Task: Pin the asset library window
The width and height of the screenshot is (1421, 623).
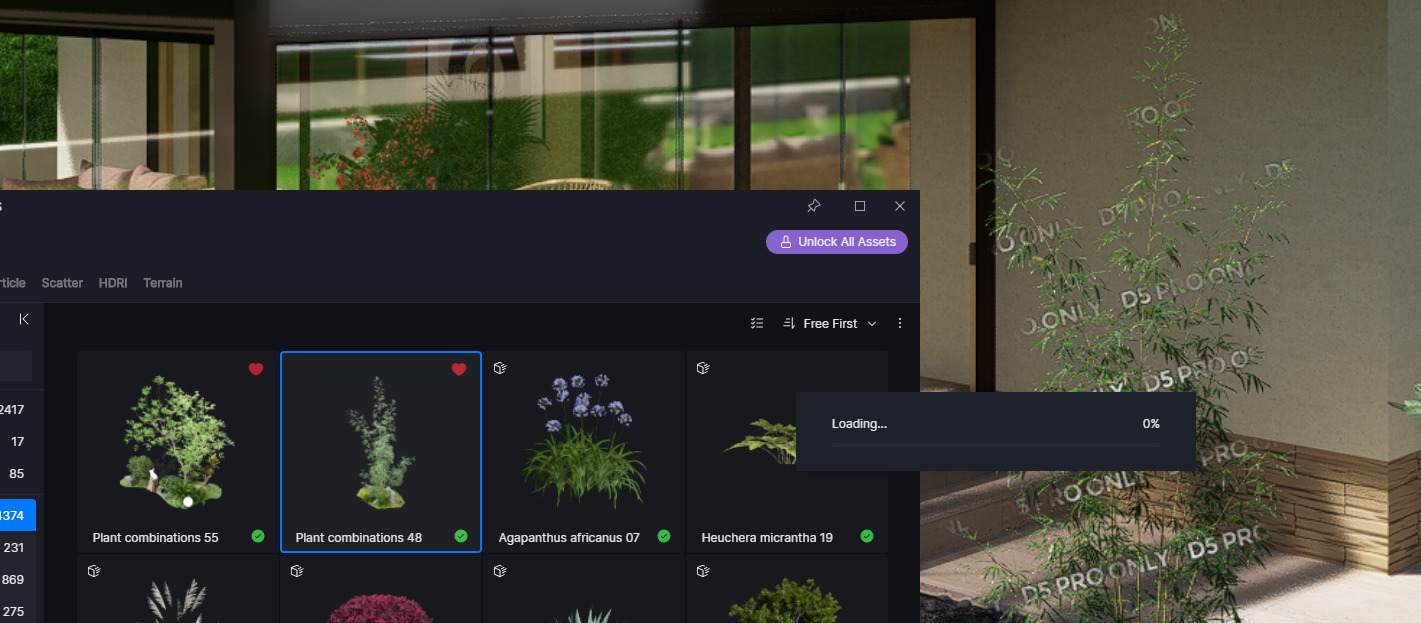Action: click(814, 206)
